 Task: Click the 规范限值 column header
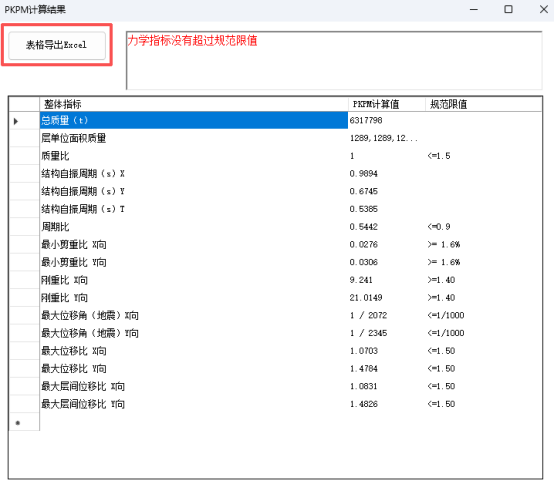click(x=484, y=104)
